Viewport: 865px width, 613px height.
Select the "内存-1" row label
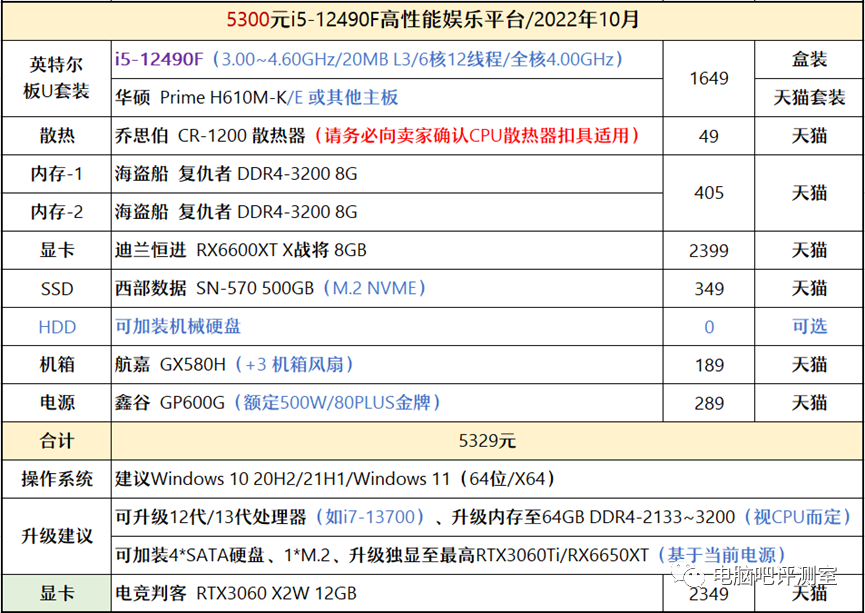point(56,174)
